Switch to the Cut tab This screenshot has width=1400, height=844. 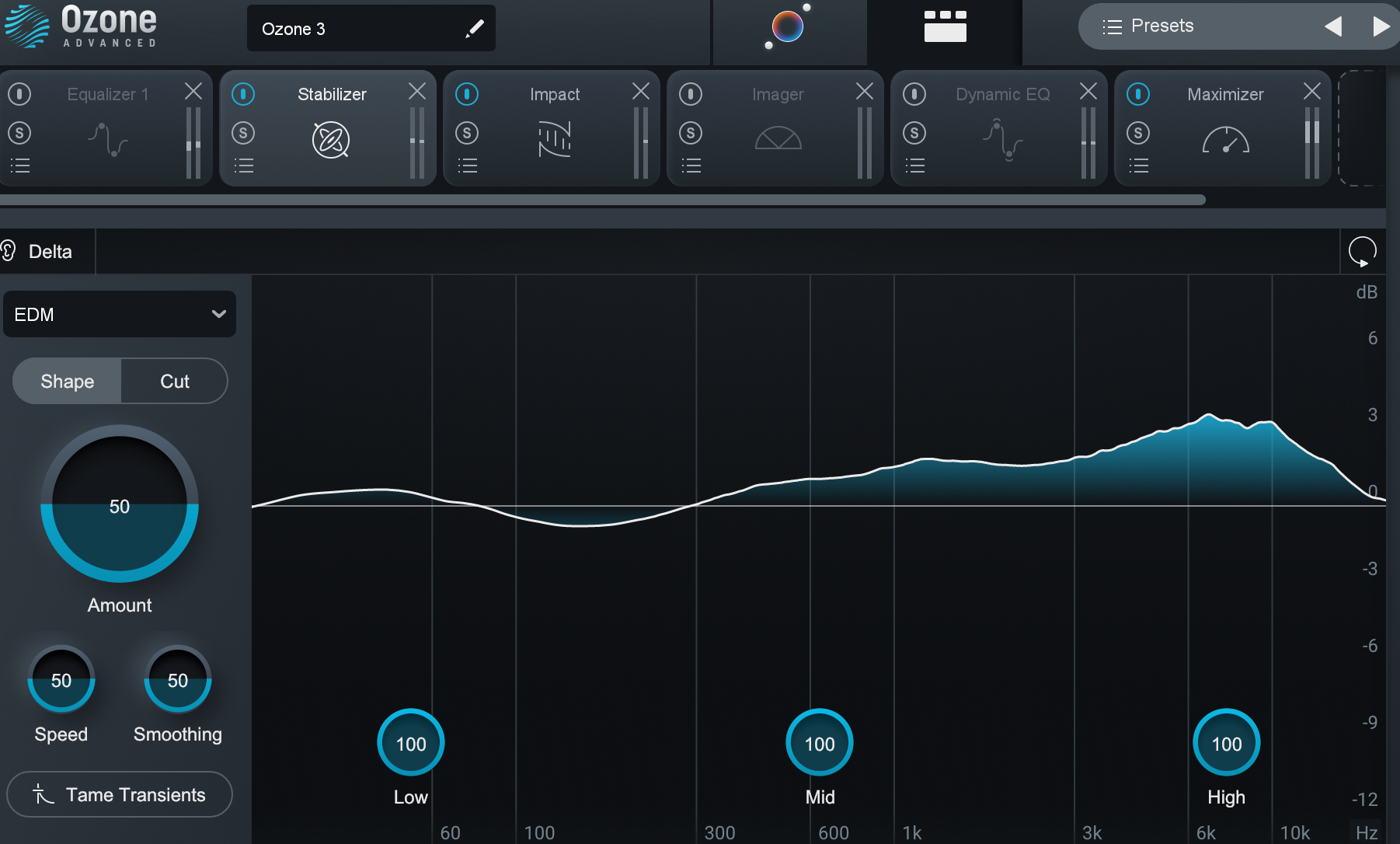(x=173, y=381)
